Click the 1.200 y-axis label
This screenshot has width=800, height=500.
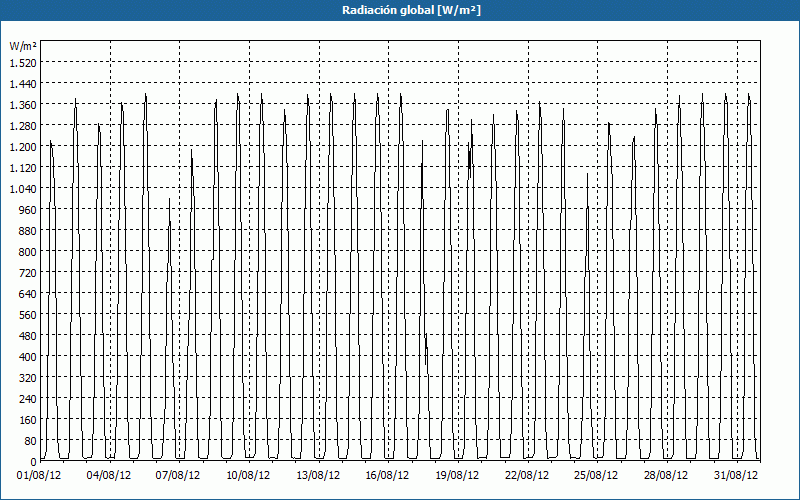click(x=23, y=147)
